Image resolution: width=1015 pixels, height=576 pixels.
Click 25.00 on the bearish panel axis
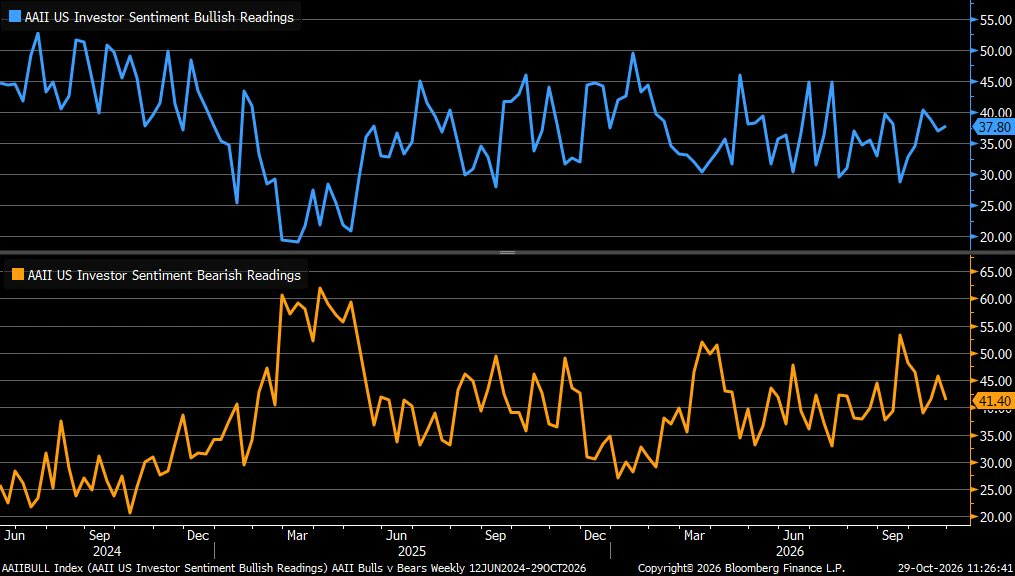click(x=996, y=490)
